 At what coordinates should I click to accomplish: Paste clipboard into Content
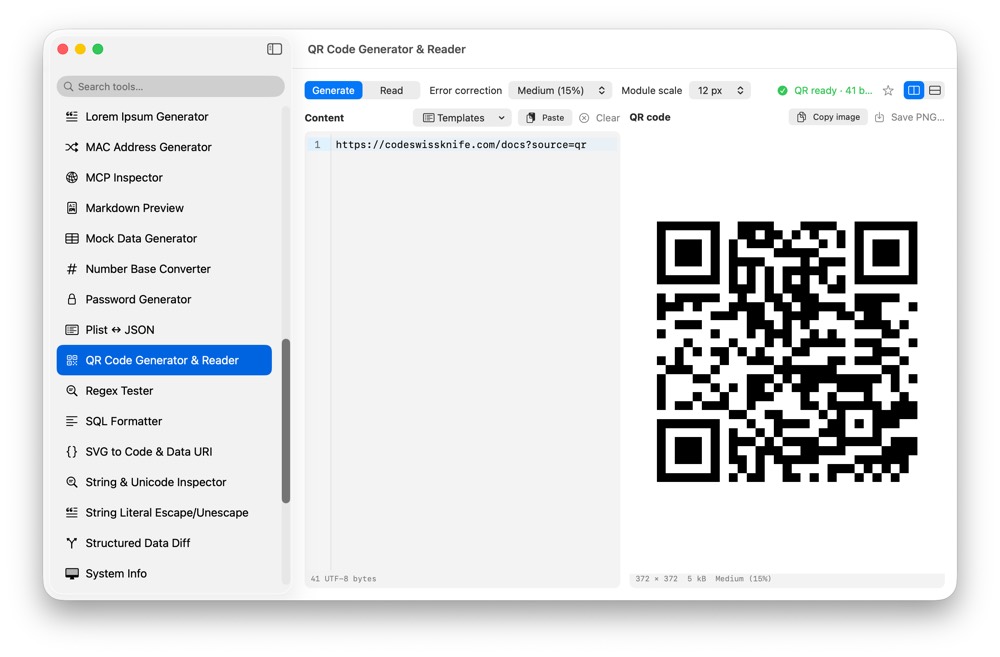545,118
